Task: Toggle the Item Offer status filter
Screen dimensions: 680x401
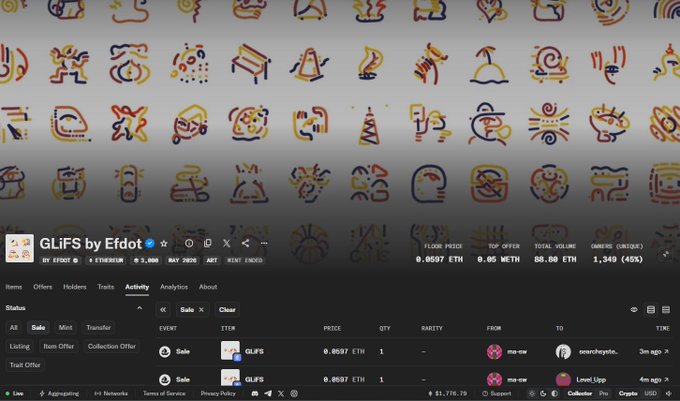Action: click(59, 346)
